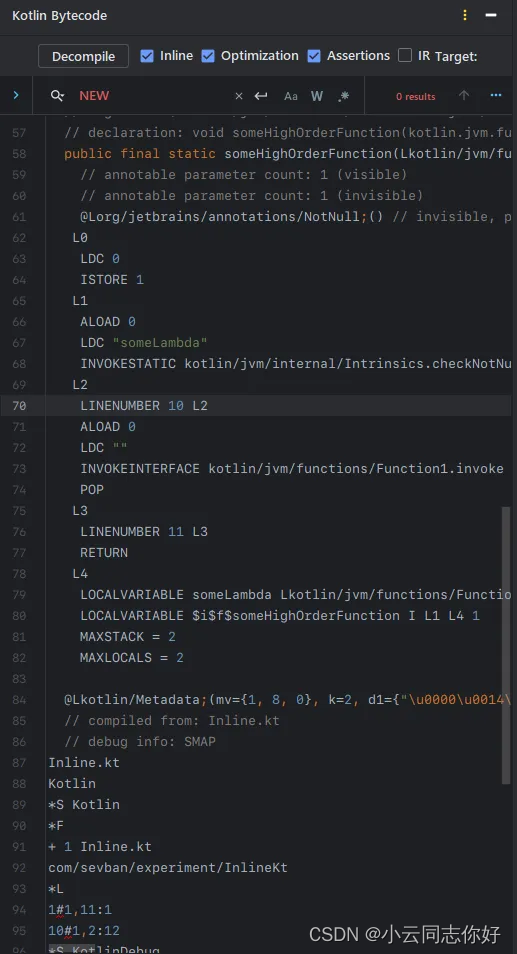Screen dimensions: 517x954
Task: Click the @Lkotlin/Metadata annotation line
Action: tap(287, 700)
